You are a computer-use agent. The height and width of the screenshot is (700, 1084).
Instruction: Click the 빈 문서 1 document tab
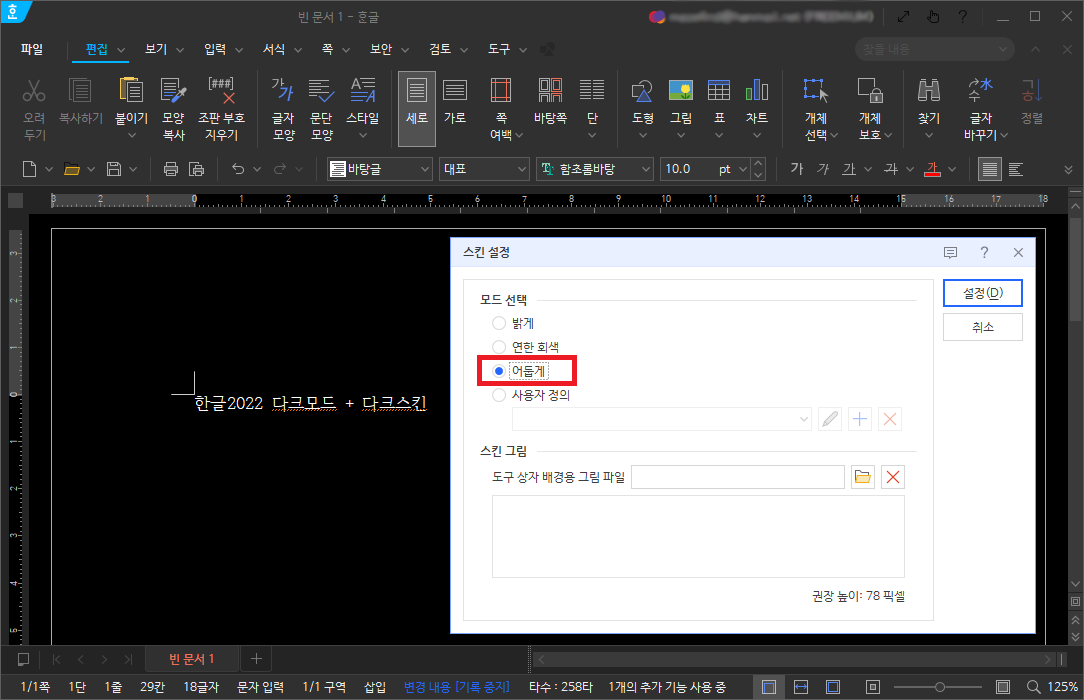click(x=191, y=659)
